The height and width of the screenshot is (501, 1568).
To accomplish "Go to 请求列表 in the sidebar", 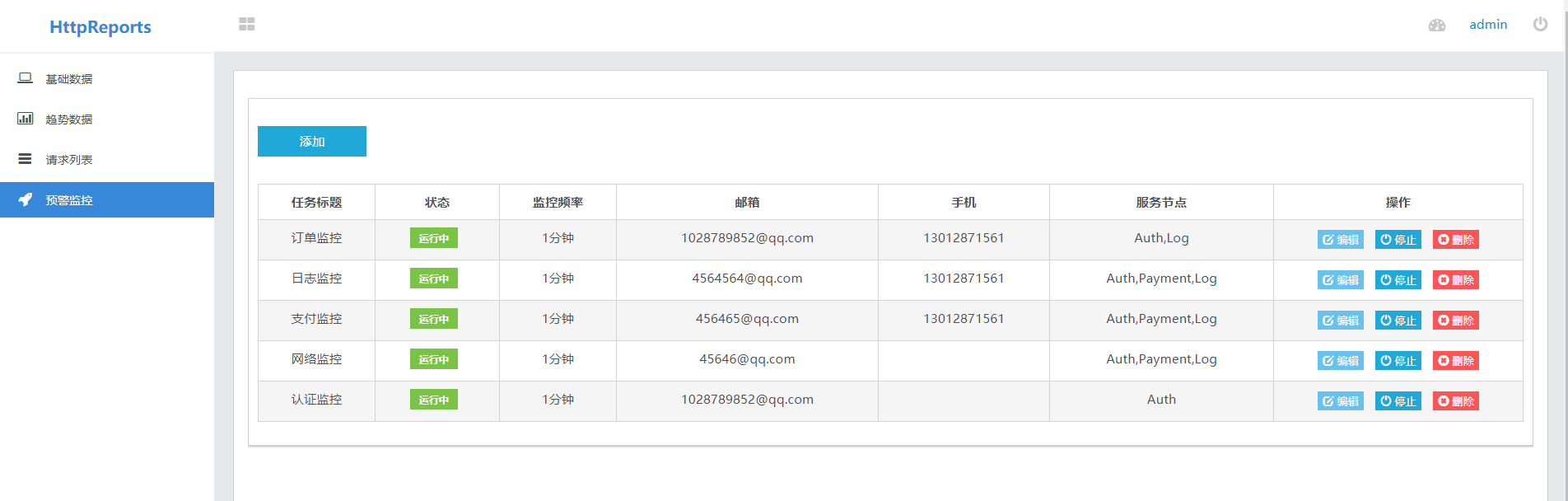I will [x=107, y=160].
